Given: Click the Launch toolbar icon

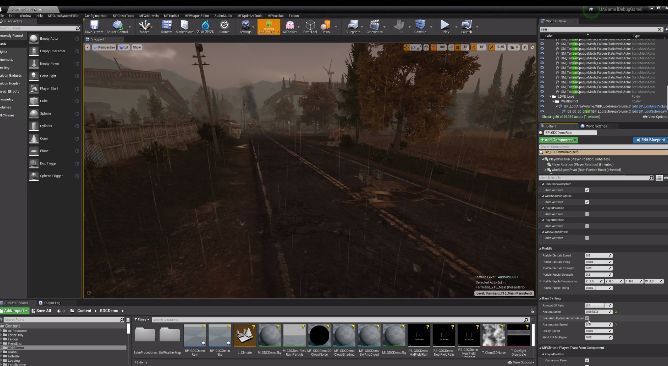Looking at the screenshot, I should pyautogui.click(x=466, y=26).
